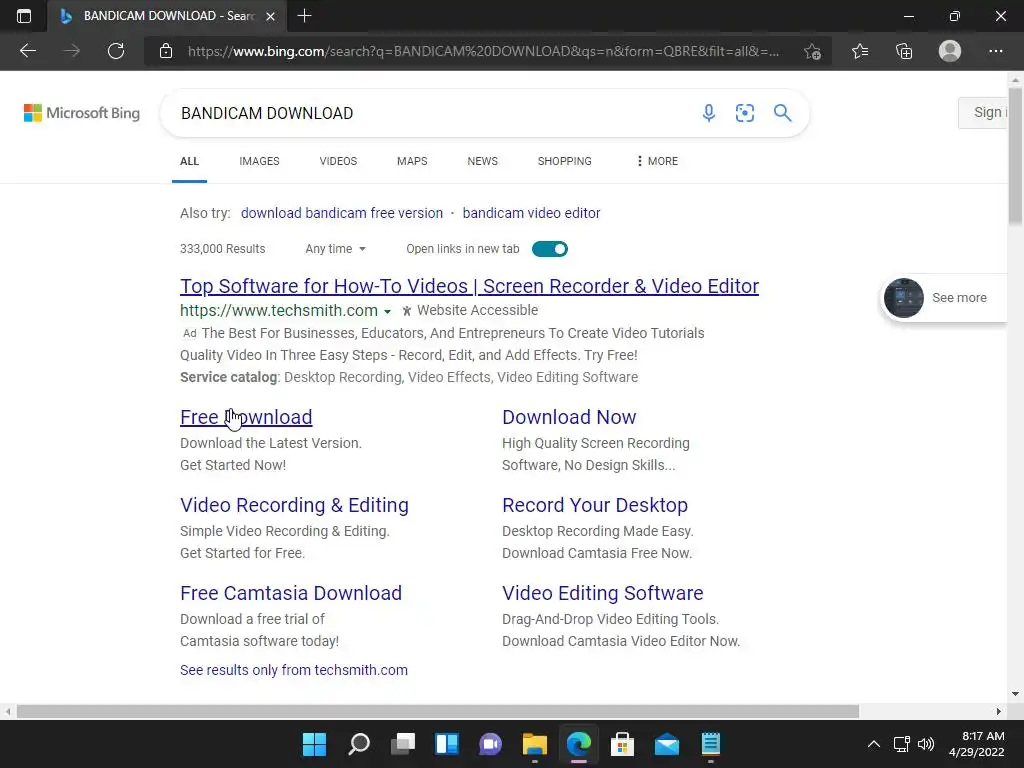Click the Download Now link
Image resolution: width=1024 pixels, height=768 pixels.
(569, 417)
